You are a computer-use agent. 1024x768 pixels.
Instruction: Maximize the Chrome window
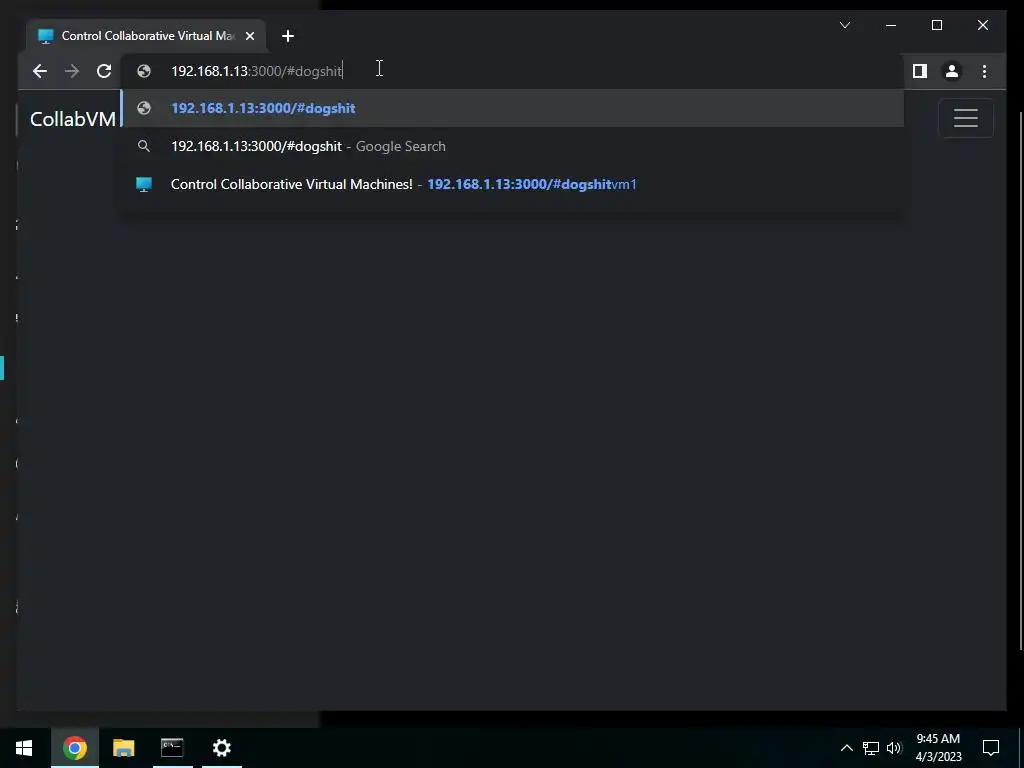936,25
